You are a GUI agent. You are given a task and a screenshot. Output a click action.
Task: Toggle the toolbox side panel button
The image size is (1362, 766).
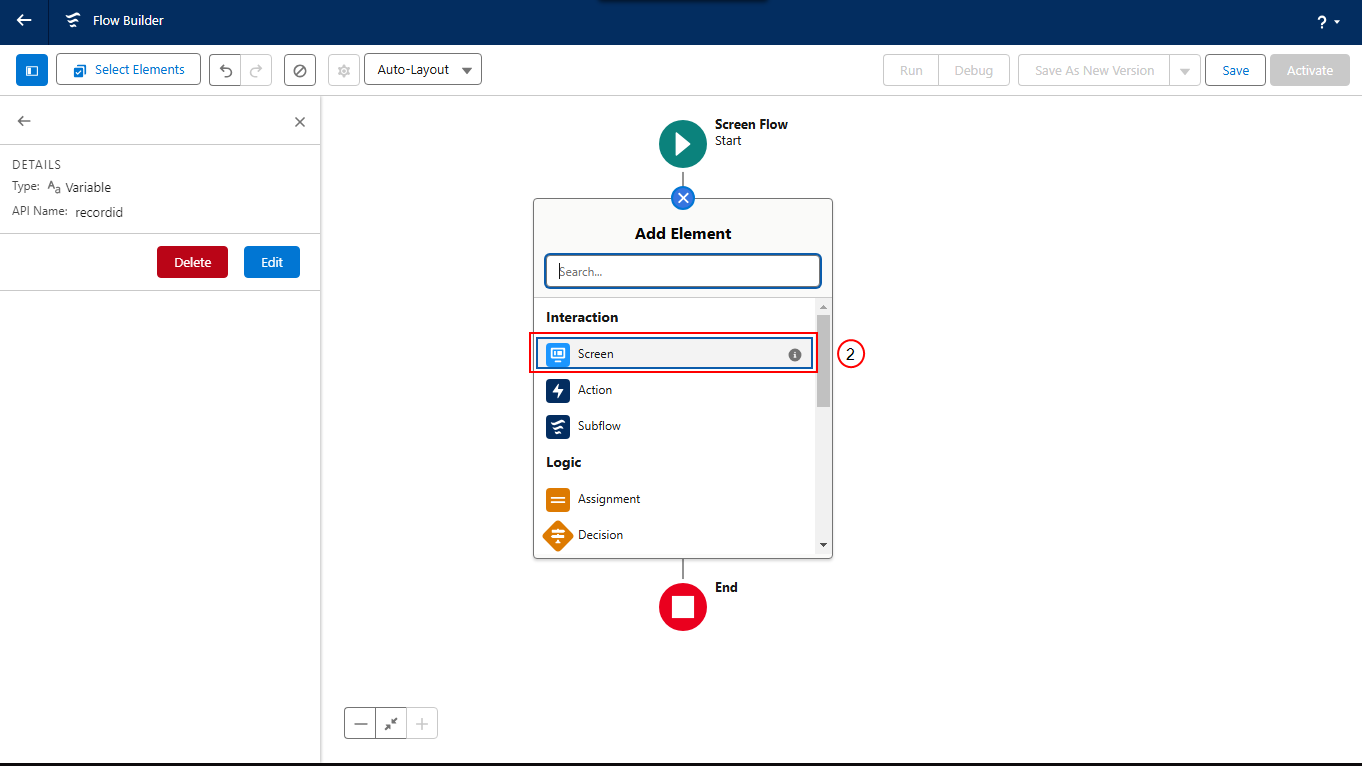[32, 70]
